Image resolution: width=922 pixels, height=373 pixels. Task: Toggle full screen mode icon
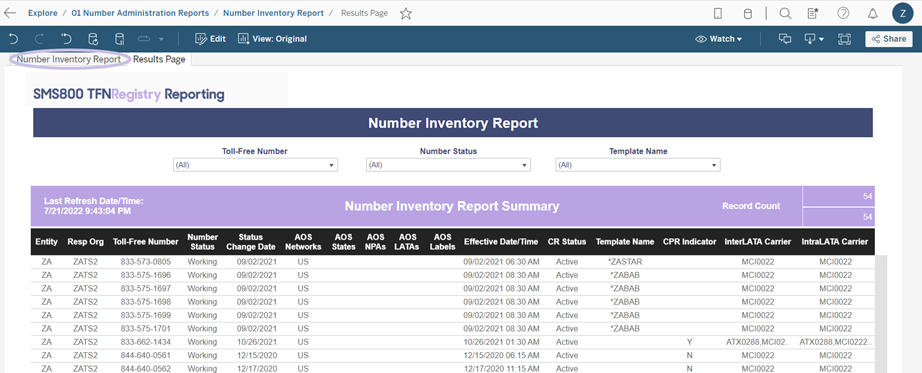(x=845, y=39)
